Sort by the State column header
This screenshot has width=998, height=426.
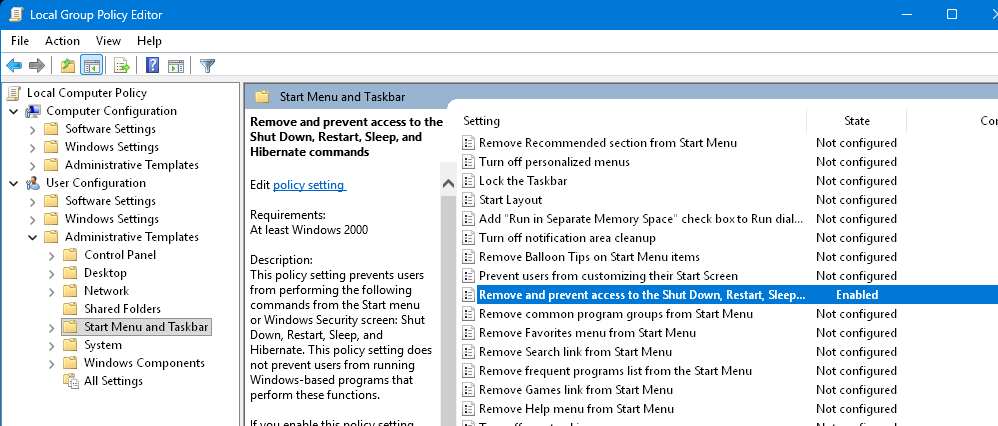tap(856, 121)
